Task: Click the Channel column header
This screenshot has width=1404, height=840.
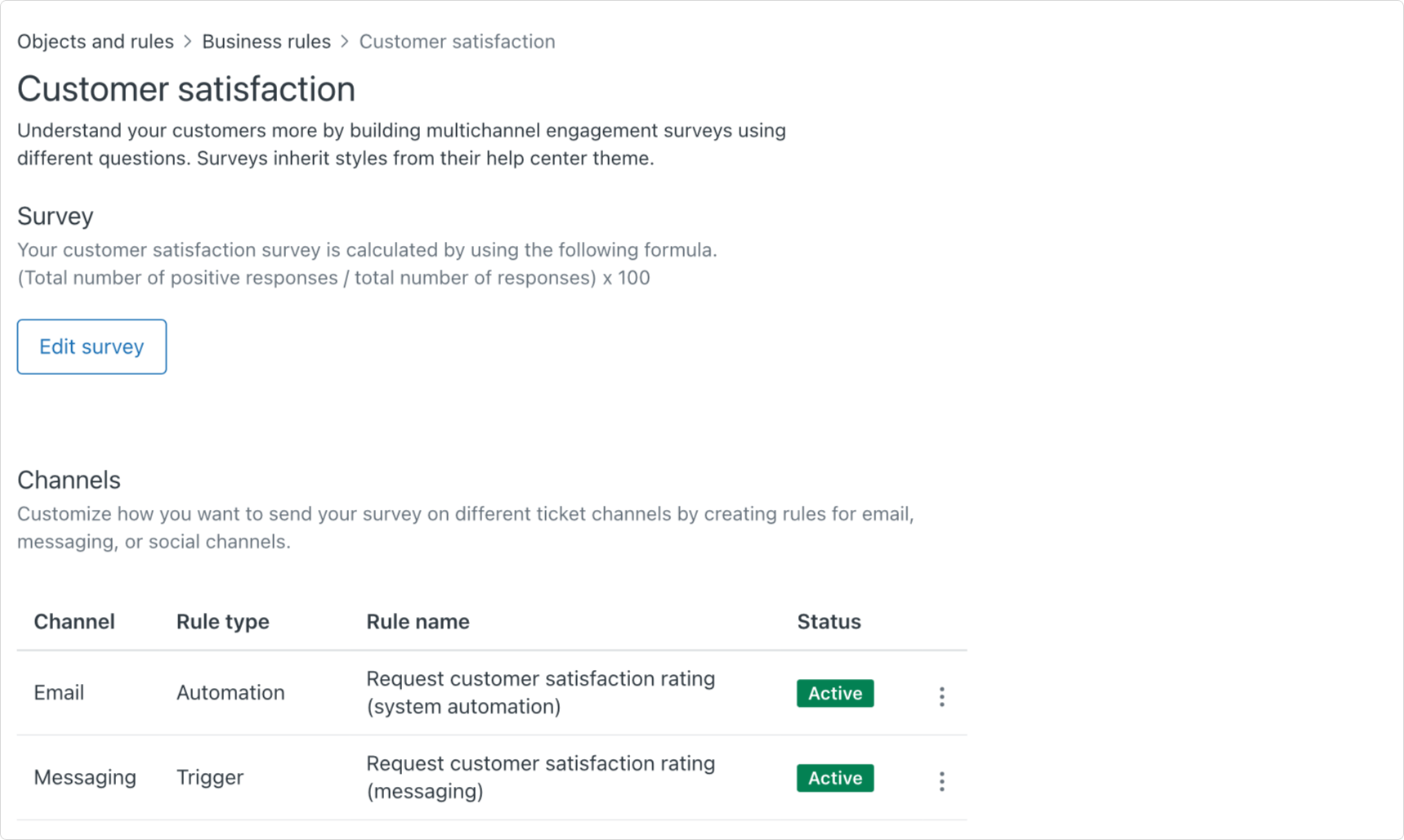Action: [x=74, y=622]
